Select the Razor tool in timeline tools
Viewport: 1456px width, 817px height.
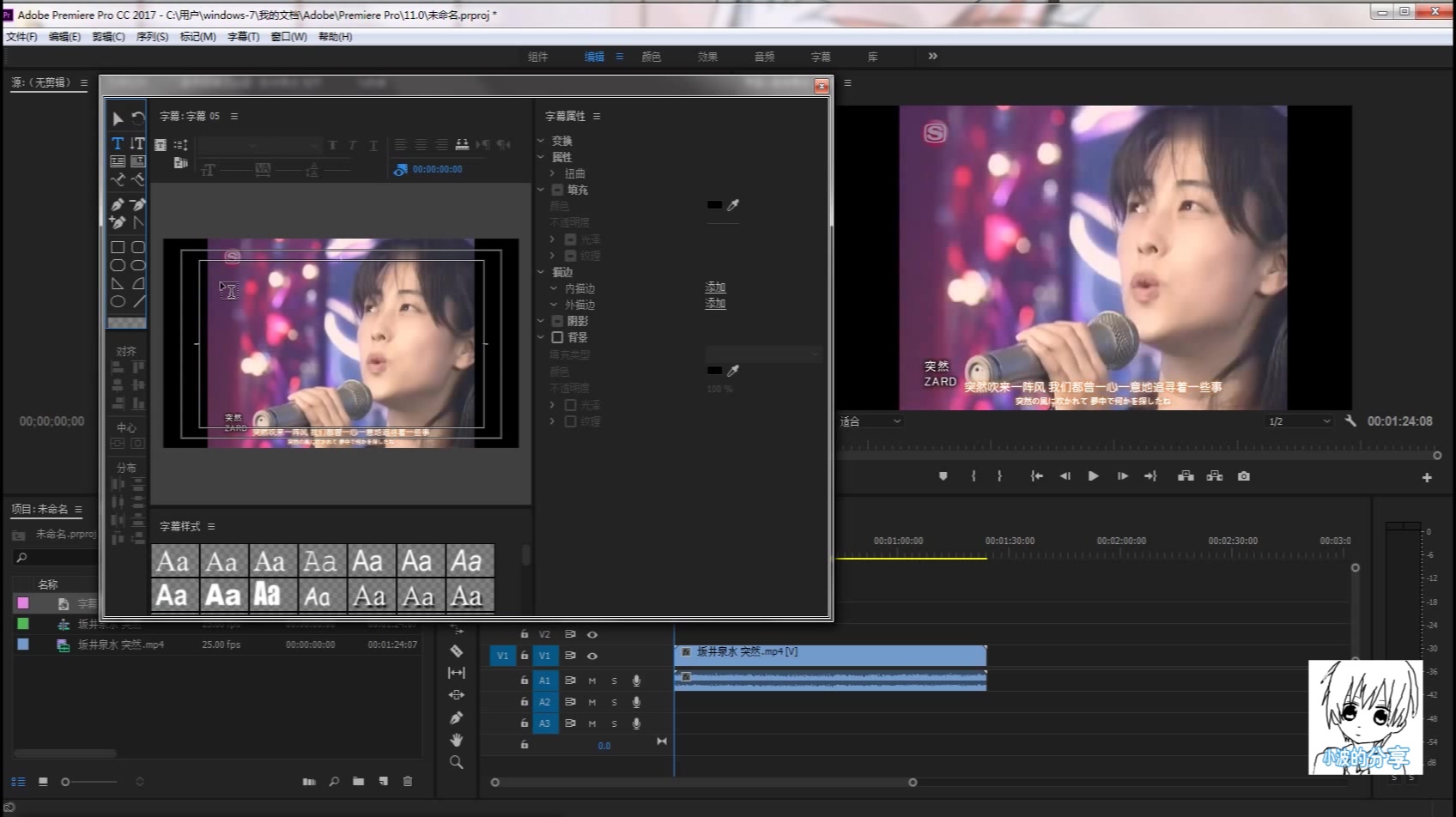(x=456, y=651)
